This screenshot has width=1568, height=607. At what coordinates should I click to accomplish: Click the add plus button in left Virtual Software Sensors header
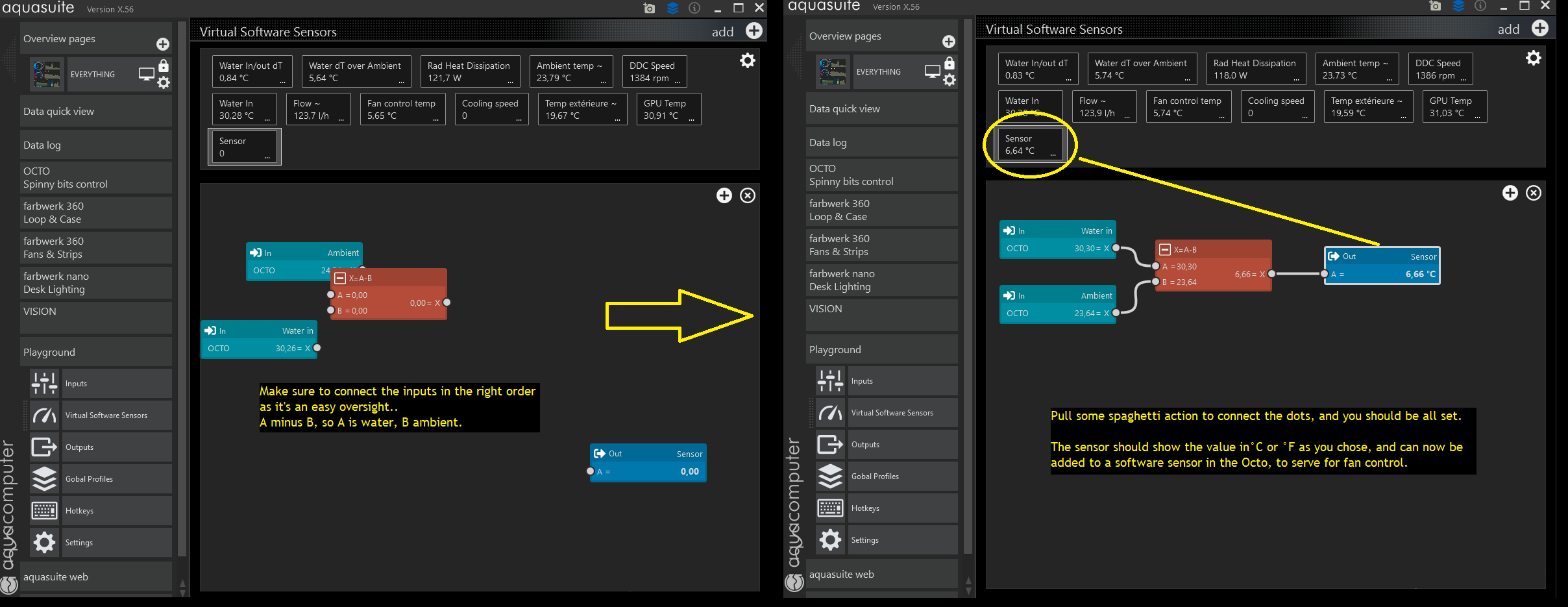(x=753, y=31)
